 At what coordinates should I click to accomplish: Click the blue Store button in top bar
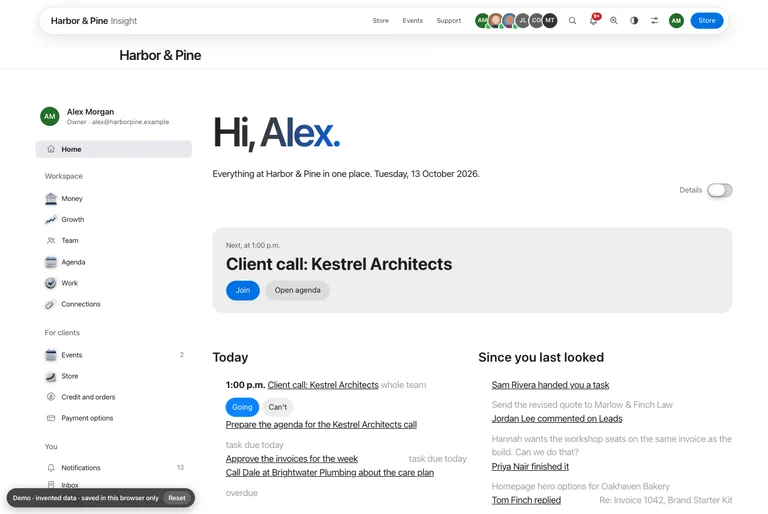(707, 21)
